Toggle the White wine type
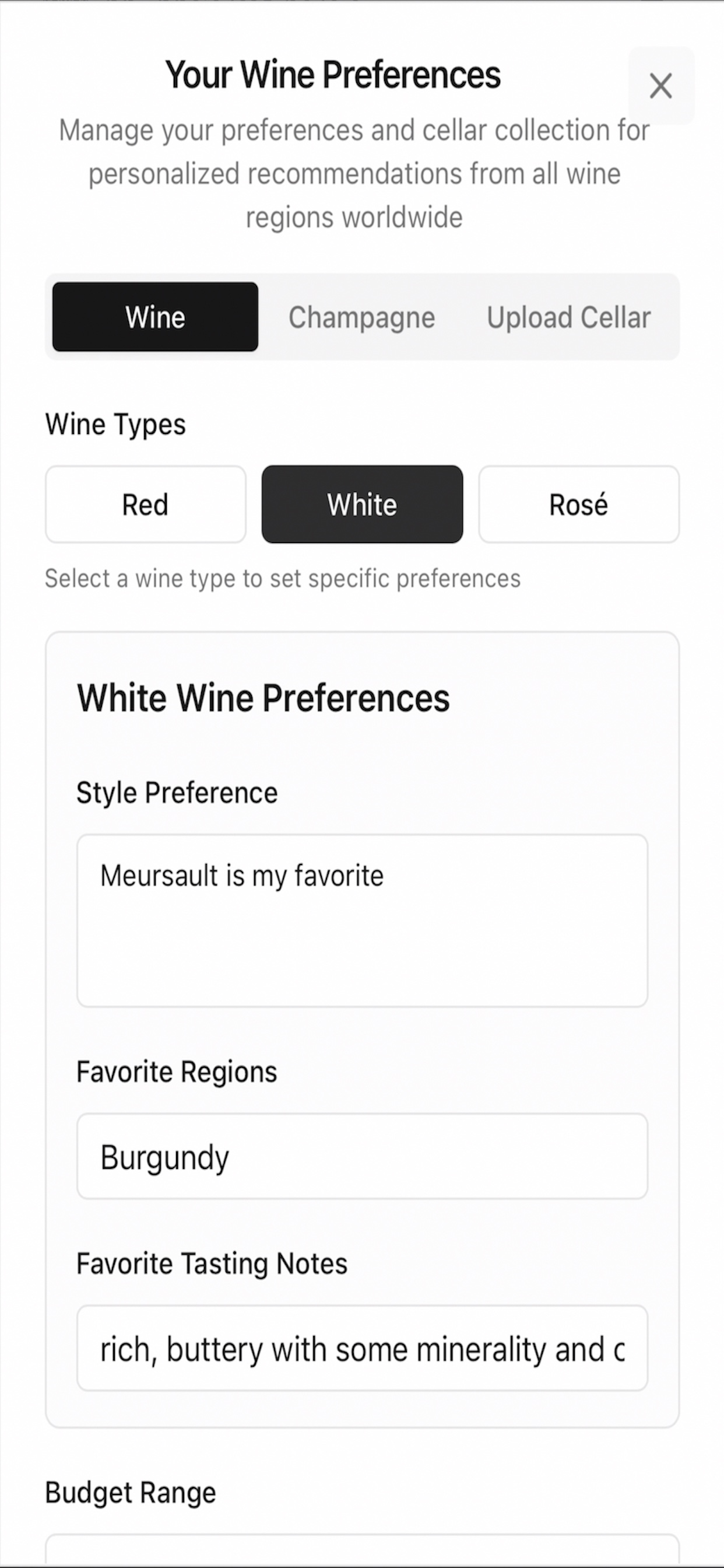724x1568 pixels. tap(362, 505)
